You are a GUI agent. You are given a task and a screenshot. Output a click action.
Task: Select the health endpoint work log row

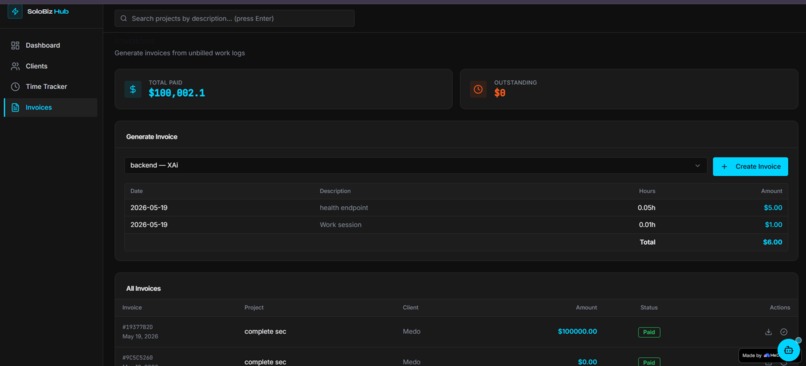pos(456,208)
